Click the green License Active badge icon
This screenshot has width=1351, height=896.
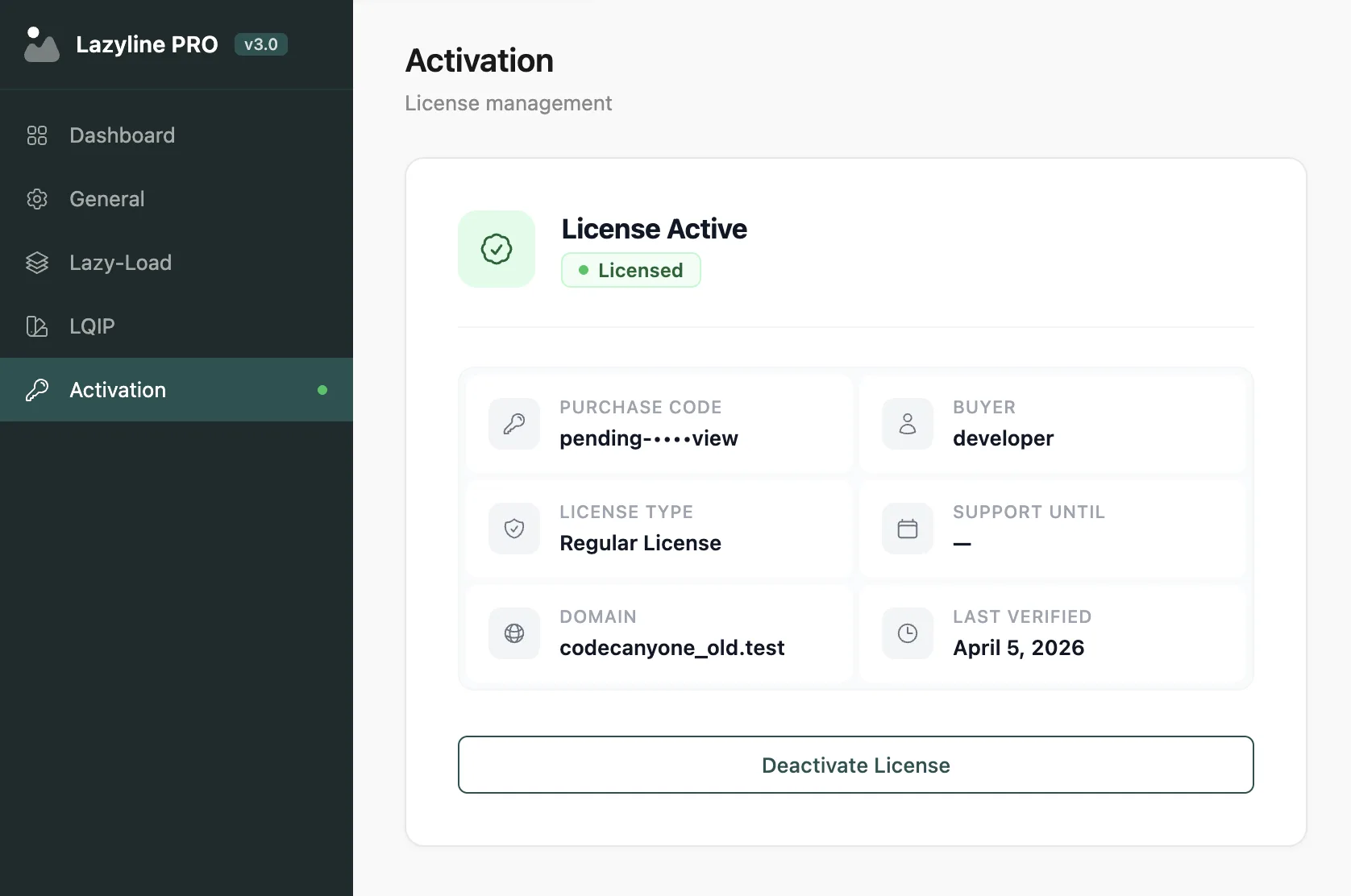pos(497,249)
